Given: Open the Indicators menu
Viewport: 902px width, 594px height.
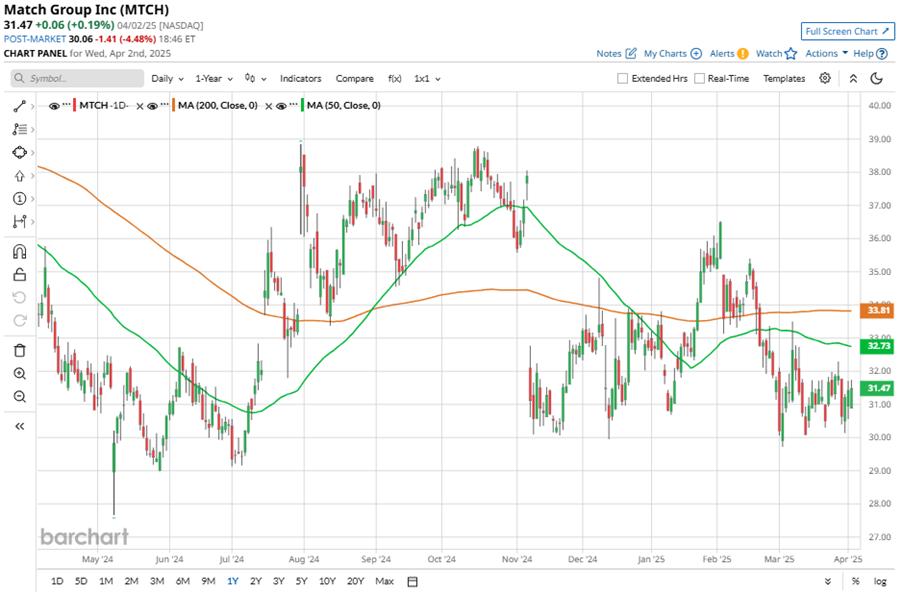Looking at the screenshot, I should click(301, 78).
